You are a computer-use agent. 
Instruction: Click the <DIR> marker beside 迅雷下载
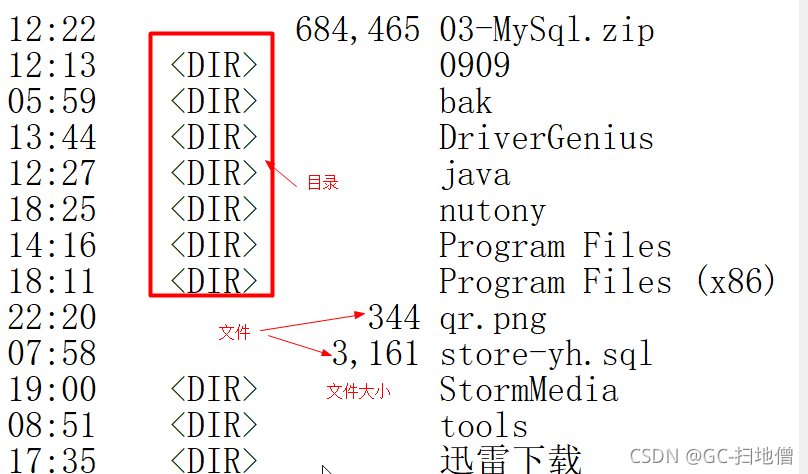click(x=214, y=460)
